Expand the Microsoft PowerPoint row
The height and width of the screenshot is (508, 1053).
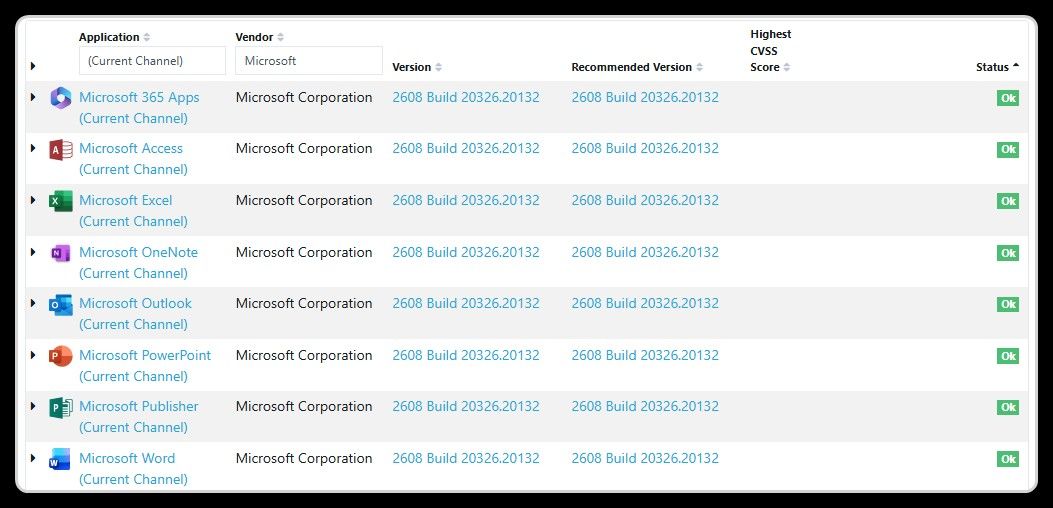coord(33,355)
